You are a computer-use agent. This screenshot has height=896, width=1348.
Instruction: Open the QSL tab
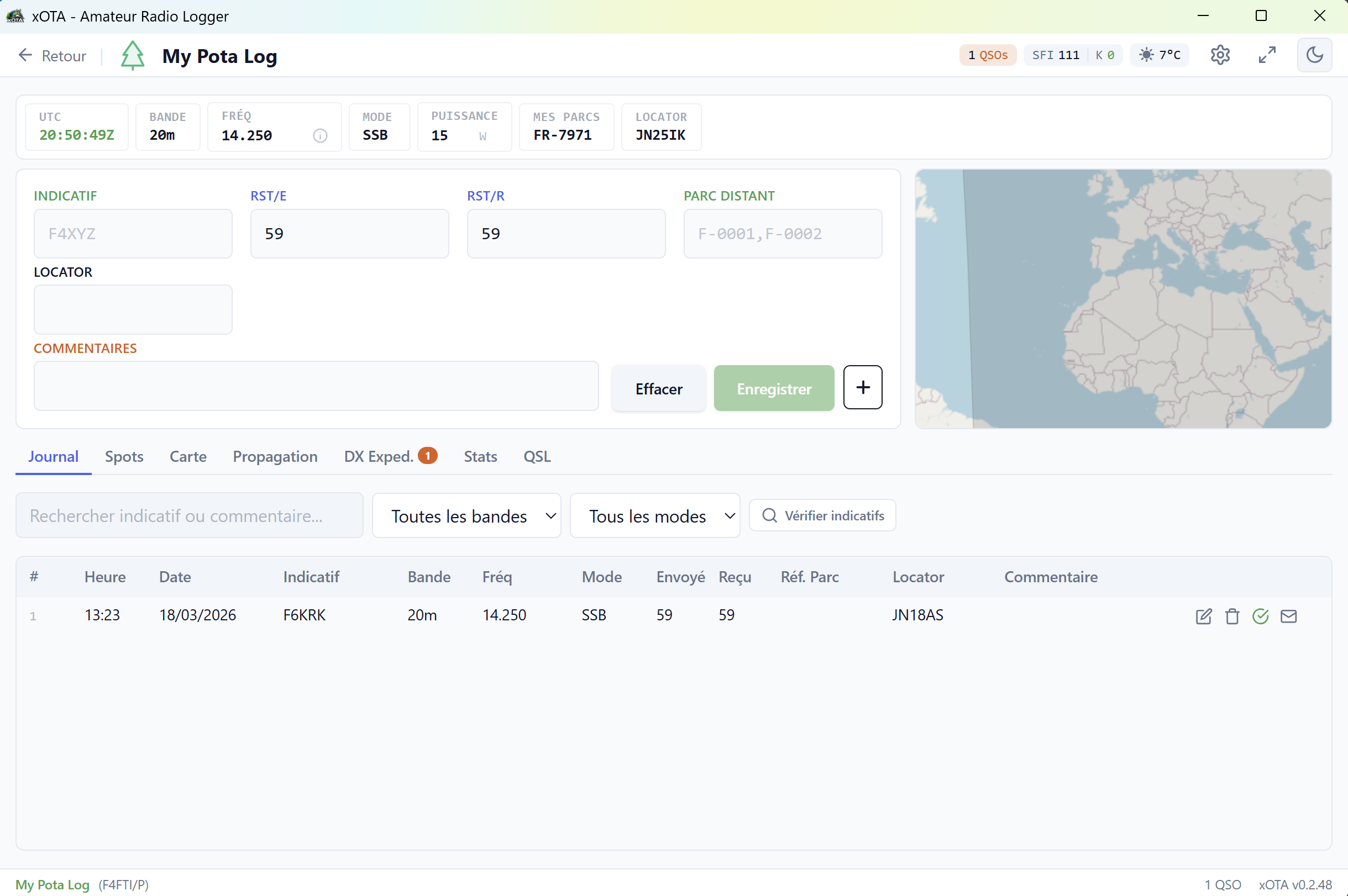[x=537, y=457]
